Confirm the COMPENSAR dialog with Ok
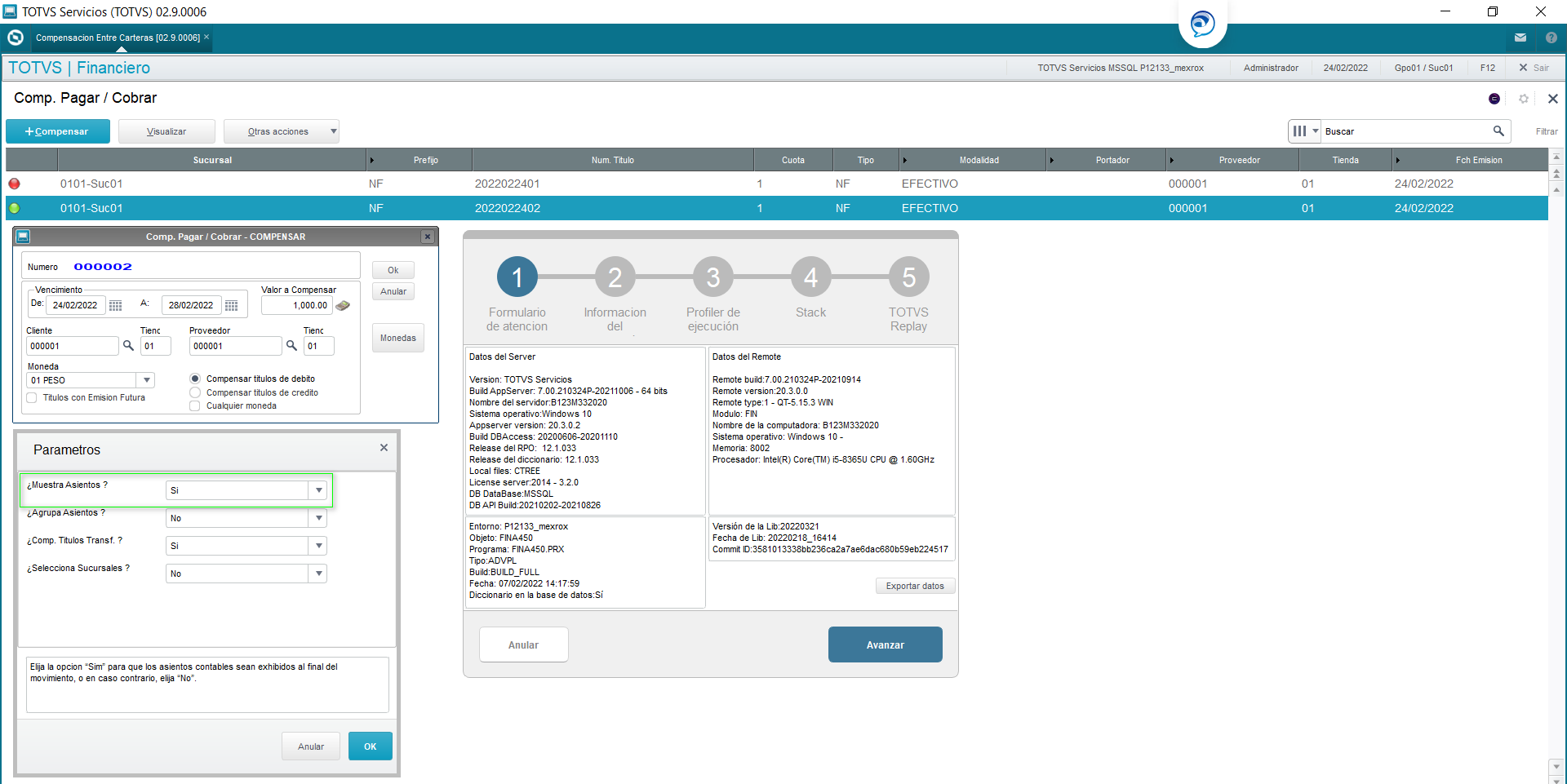The height and width of the screenshot is (784, 1567). coord(393,270)
